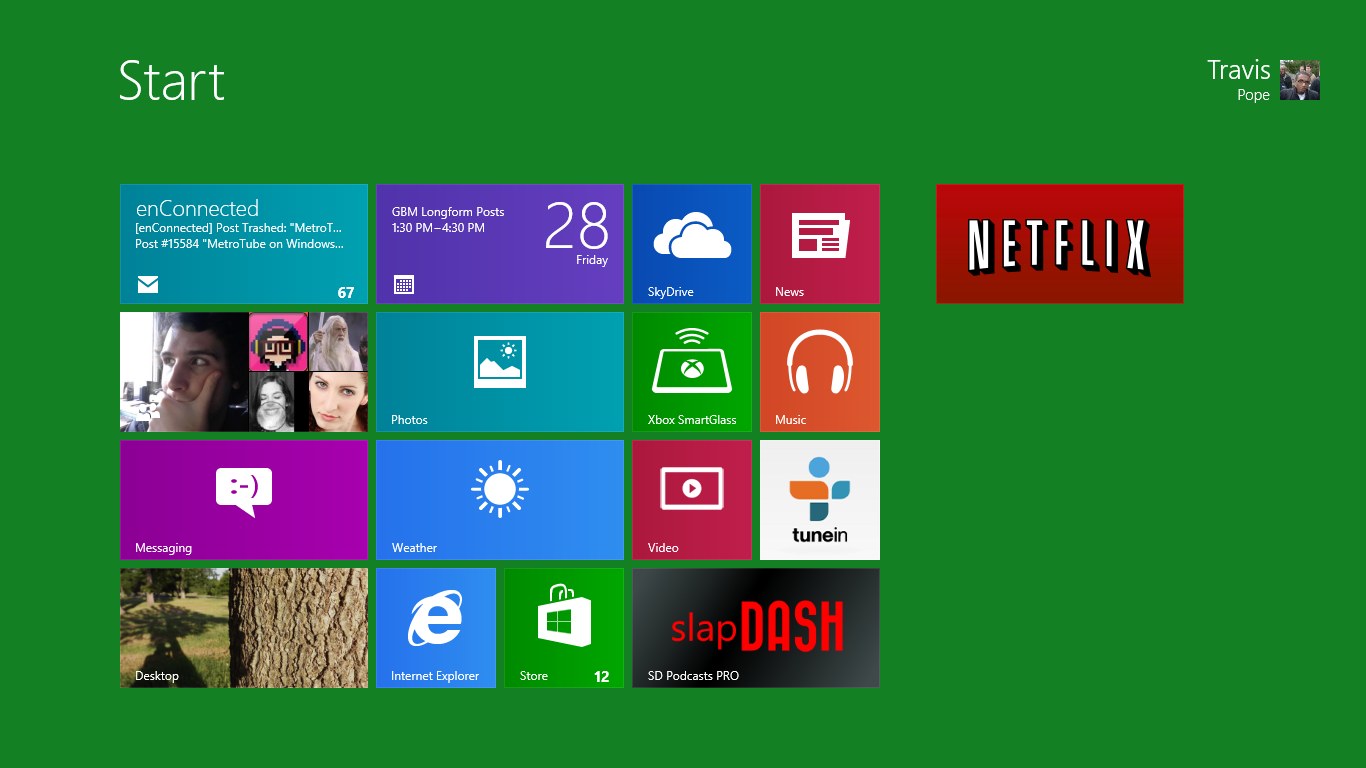1366x768 pixels.
Task: Click the Post Trashed email preview line
Action: coord(239,228)
